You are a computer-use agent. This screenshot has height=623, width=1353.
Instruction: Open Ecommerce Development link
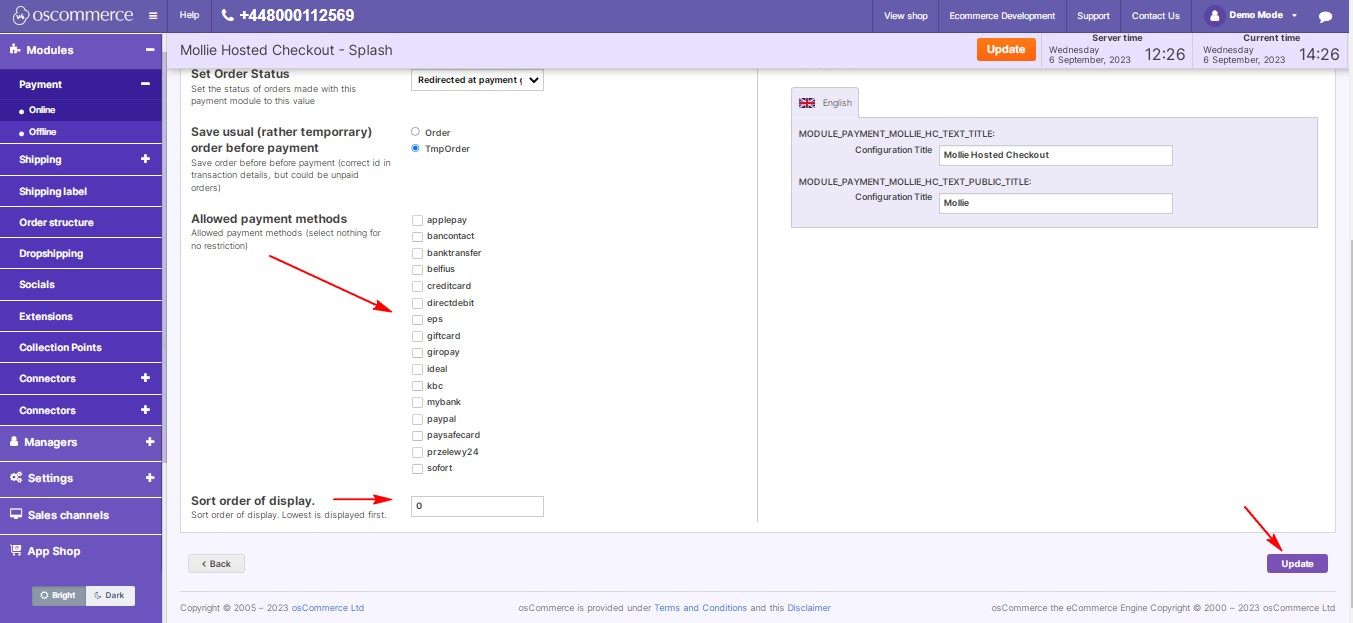[x=1002, y=16]
